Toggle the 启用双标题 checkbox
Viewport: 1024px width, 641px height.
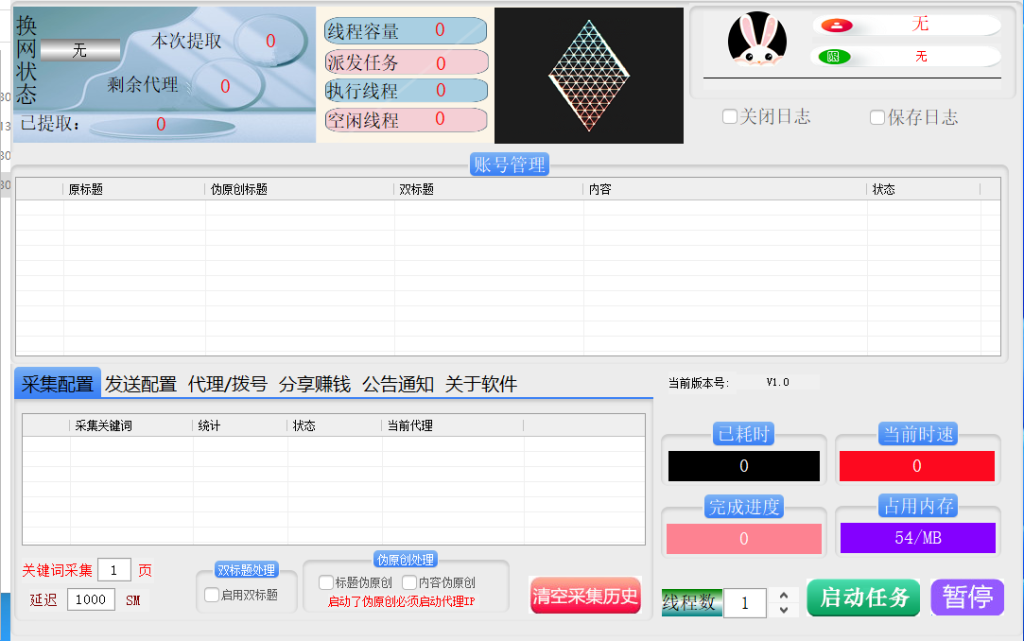pyautogui.click(x=211, y=595)
